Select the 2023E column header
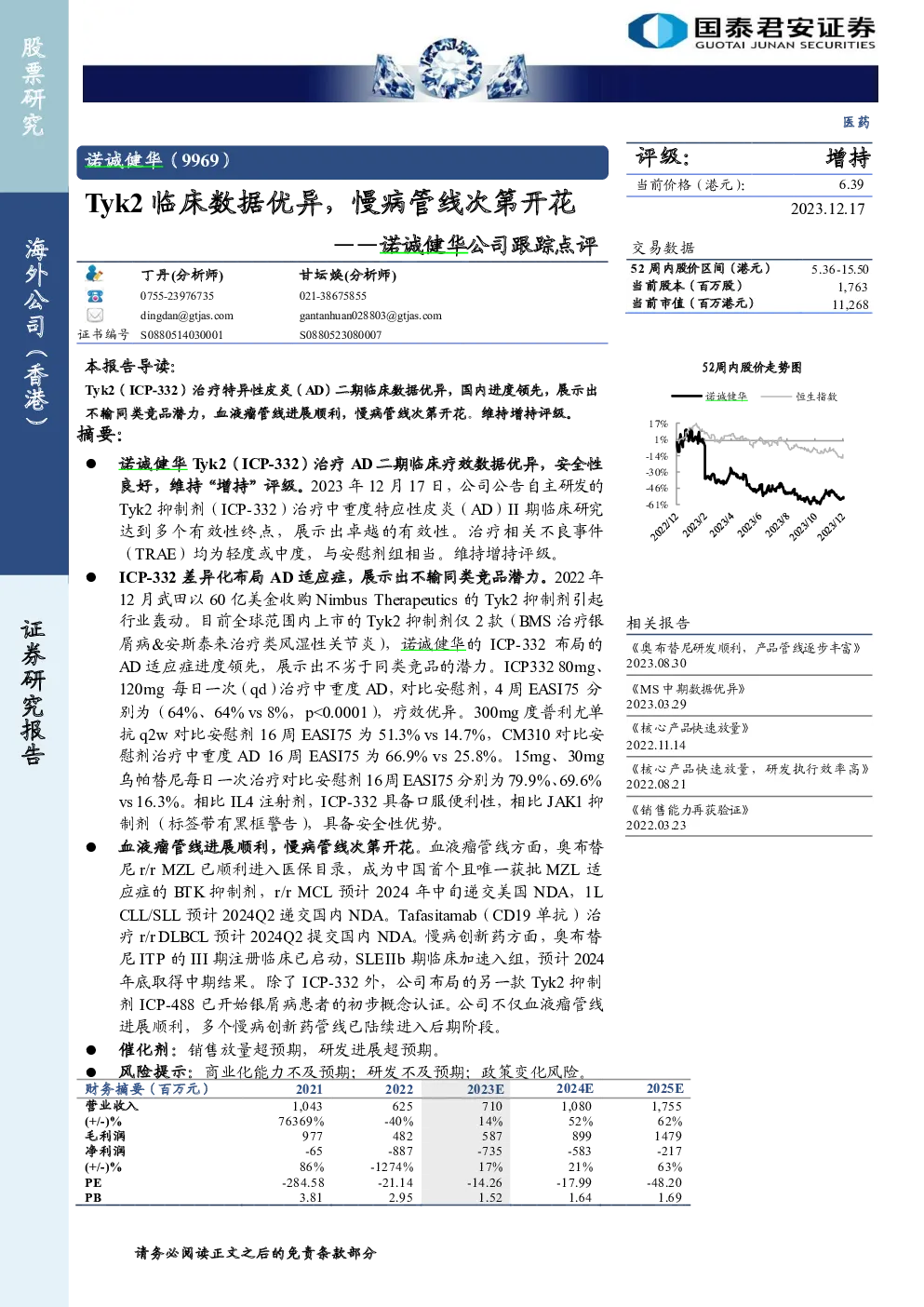 485,1089
